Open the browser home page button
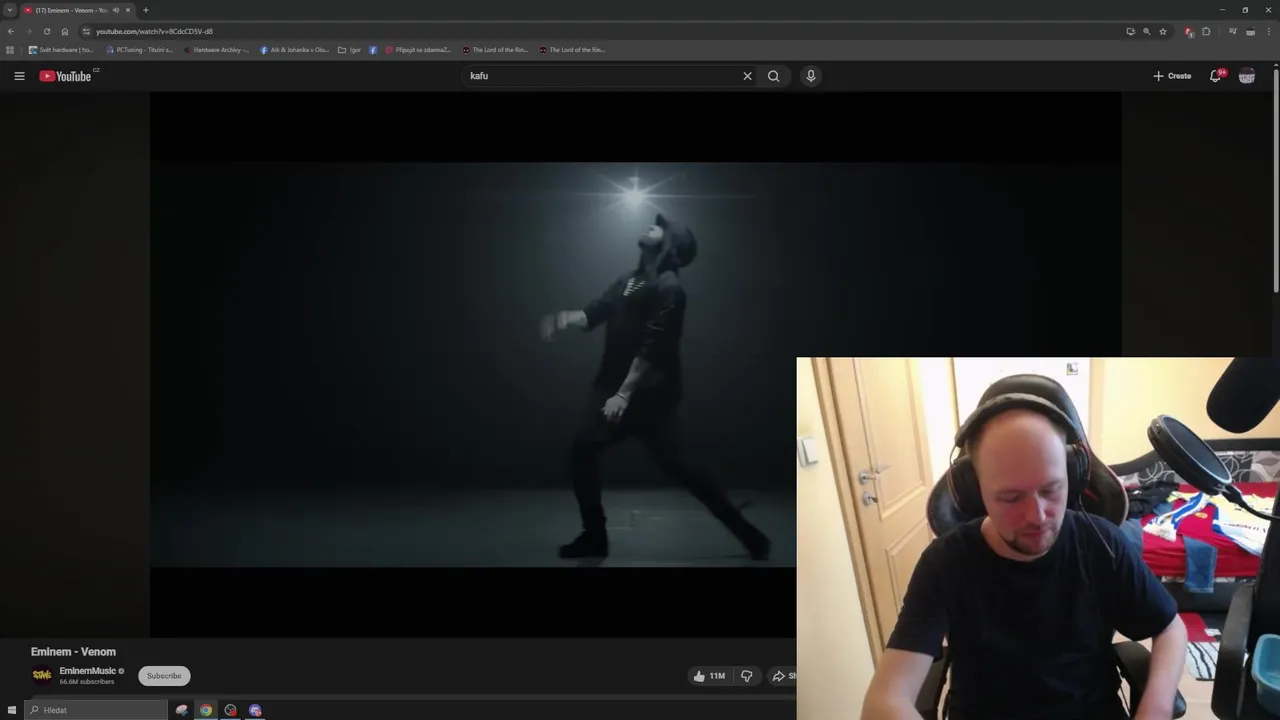This screenshot has width=1280, height=720. pos(65,31)
